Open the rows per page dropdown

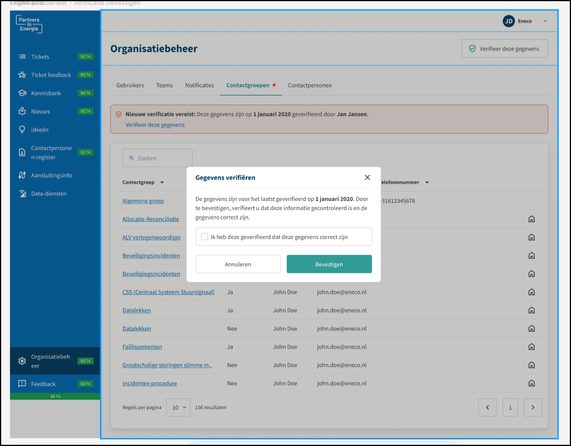click(x=178, y=407)
